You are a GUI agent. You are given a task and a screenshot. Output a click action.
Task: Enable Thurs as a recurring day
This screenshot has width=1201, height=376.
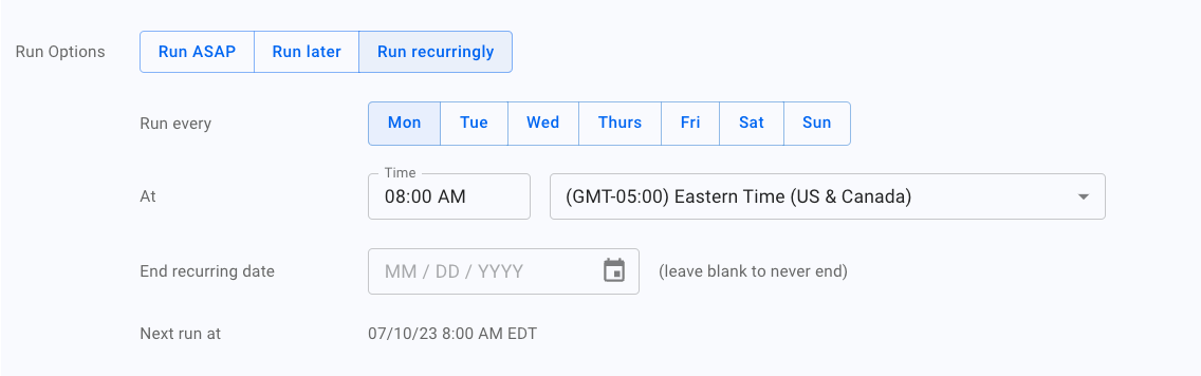(620, 123)
